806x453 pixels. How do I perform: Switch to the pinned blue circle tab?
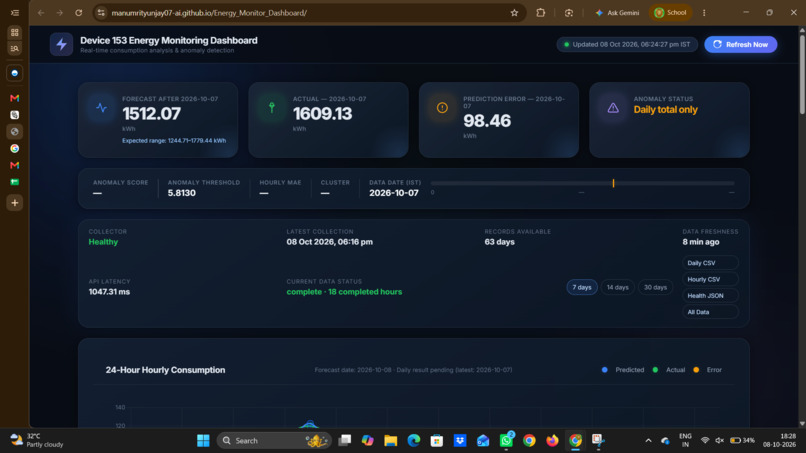[x=14, y=74]
